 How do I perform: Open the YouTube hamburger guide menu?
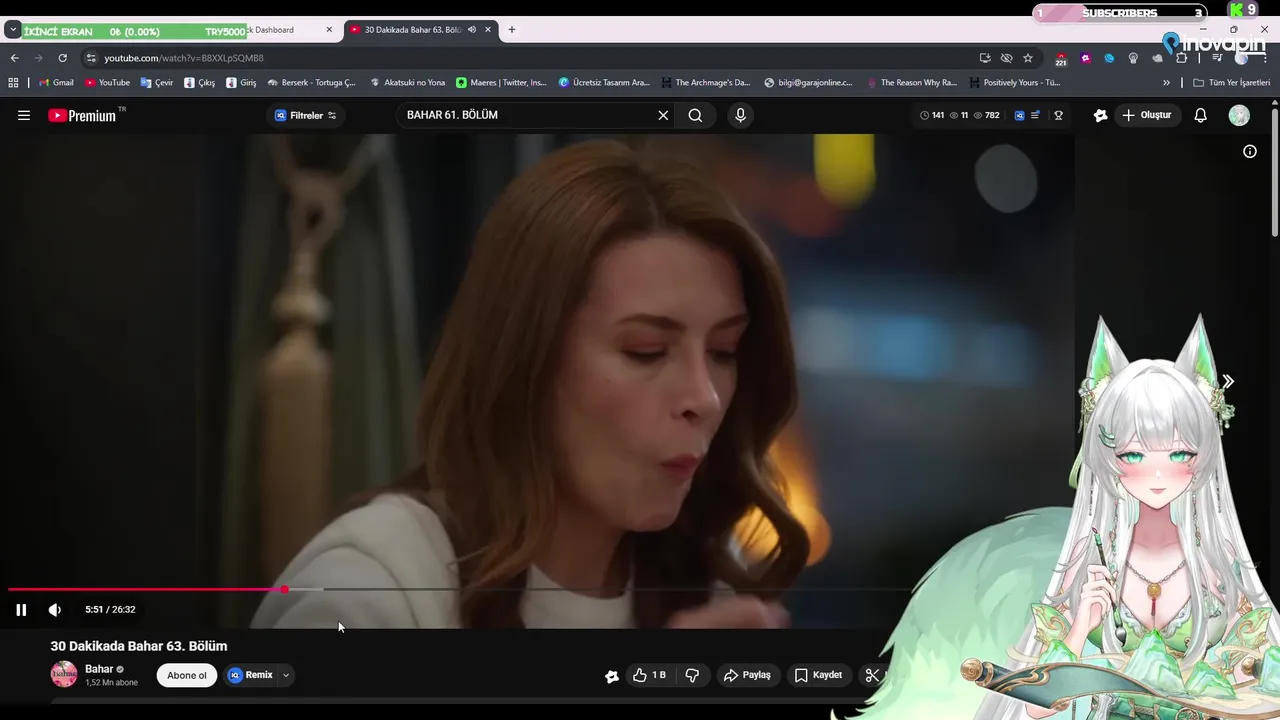(24, 115)
